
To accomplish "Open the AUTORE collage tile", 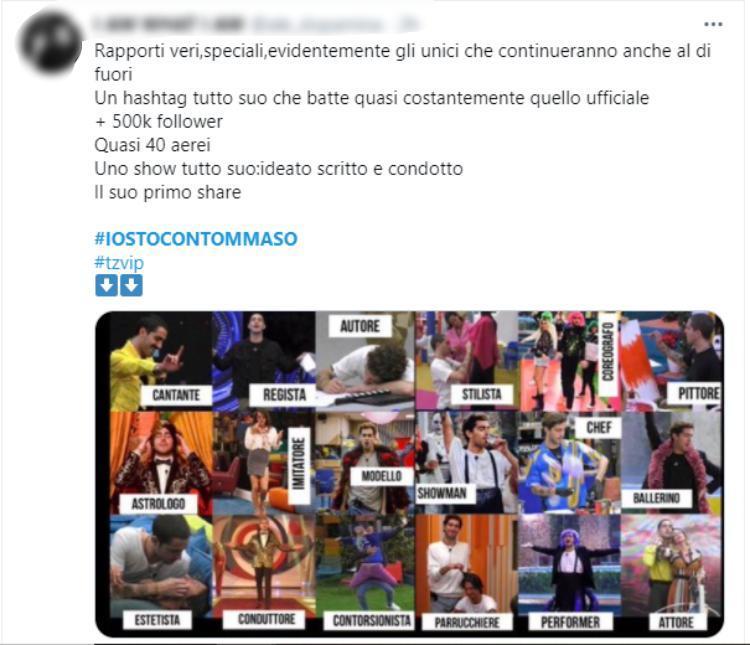I will pos(365,361).
